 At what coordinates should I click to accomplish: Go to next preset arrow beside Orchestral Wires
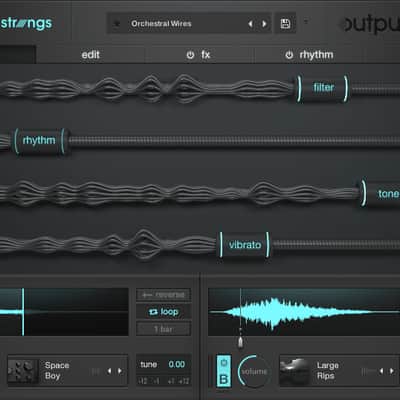point(264,24)
